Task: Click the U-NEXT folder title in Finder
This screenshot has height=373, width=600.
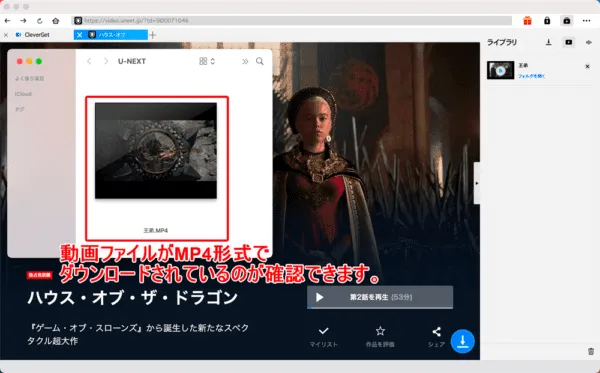Action: [132, 61]
